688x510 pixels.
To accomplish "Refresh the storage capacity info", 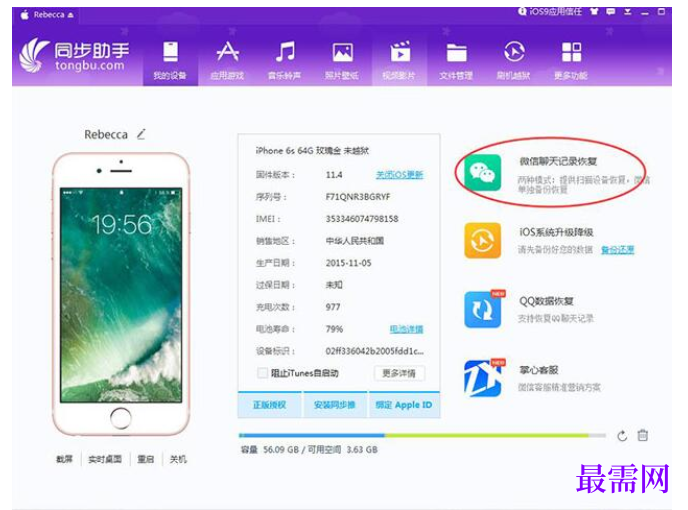I will coord(622,436).
